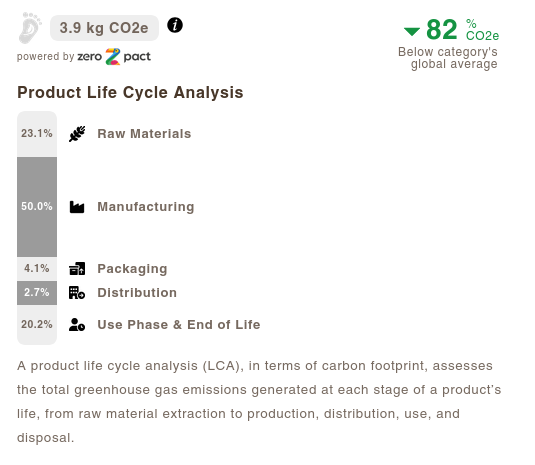Click the green downward triangle beside 82
This screenshot has height=465, width=535.
412,32
